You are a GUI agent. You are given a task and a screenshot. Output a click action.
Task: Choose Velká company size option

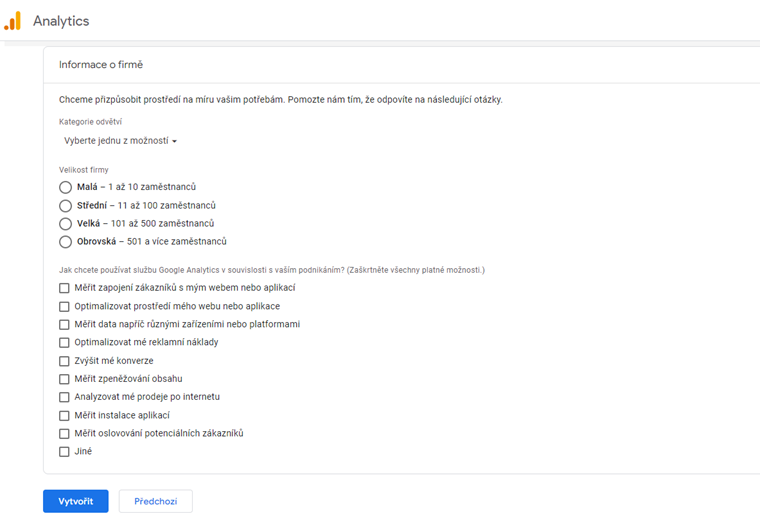click(66, 224)
